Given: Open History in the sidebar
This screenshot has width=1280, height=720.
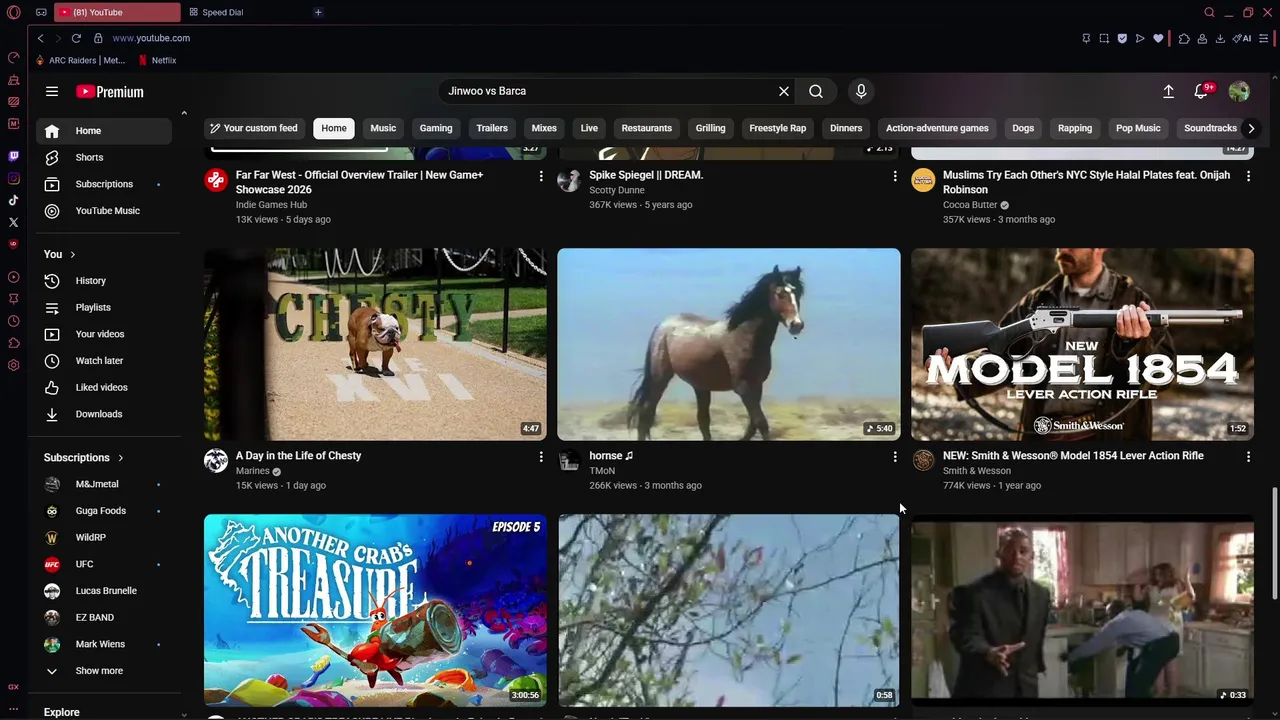Looking at the screenshot, I should coord(90,281).
